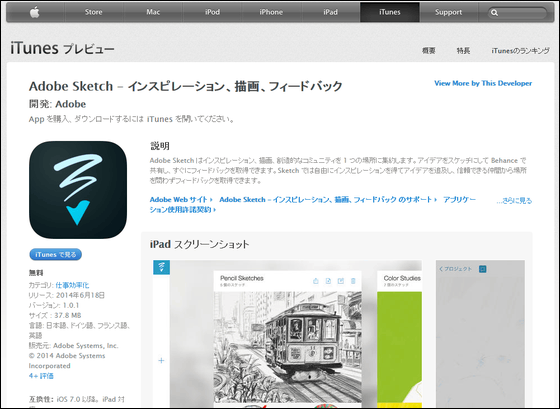
Task: Click the 仕事効率化 category link
Action: [x=72, y=285]
